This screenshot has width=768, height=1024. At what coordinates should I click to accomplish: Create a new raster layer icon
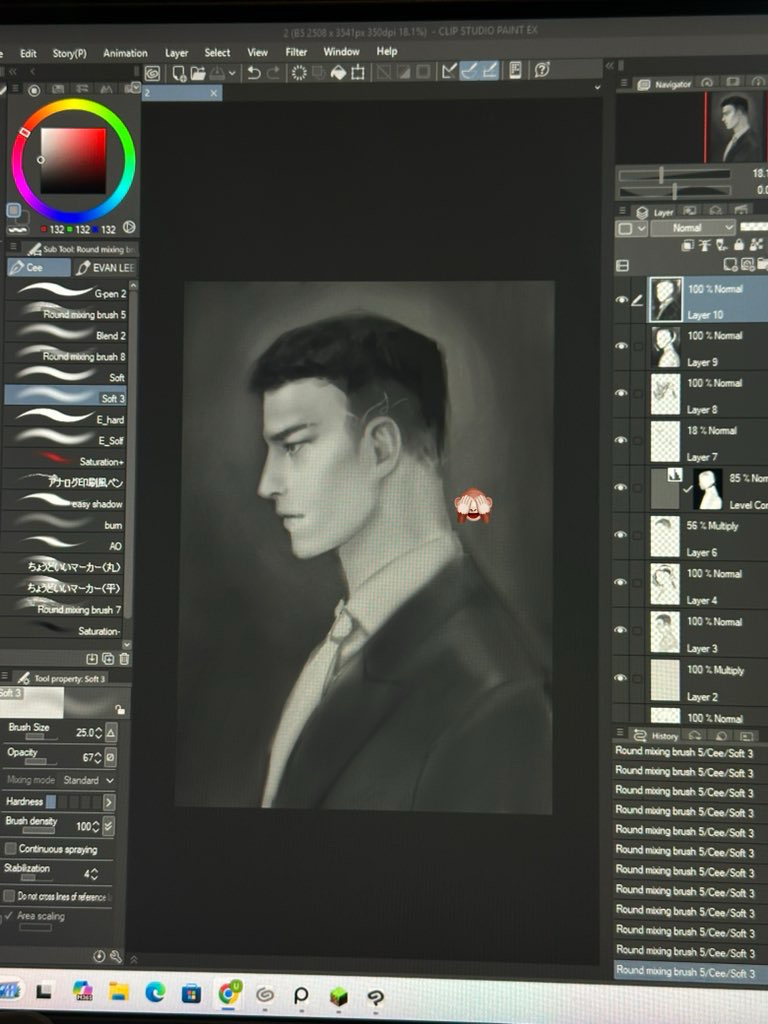pyautogui.click(x=732, y=265)
